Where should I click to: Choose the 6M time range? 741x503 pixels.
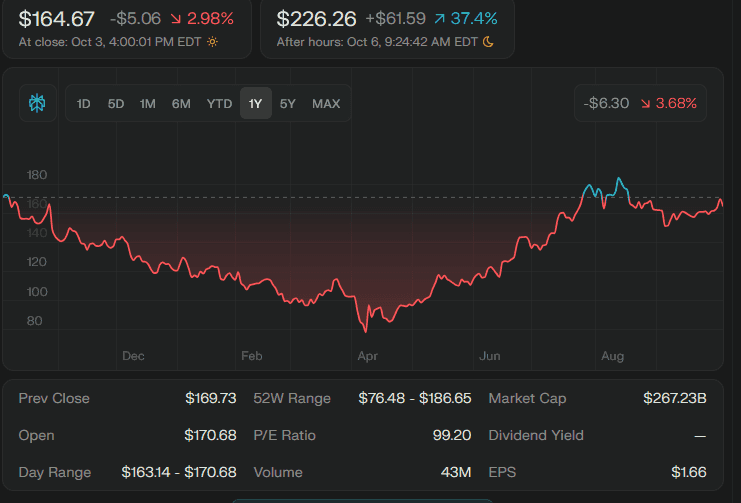click(181, 103)
